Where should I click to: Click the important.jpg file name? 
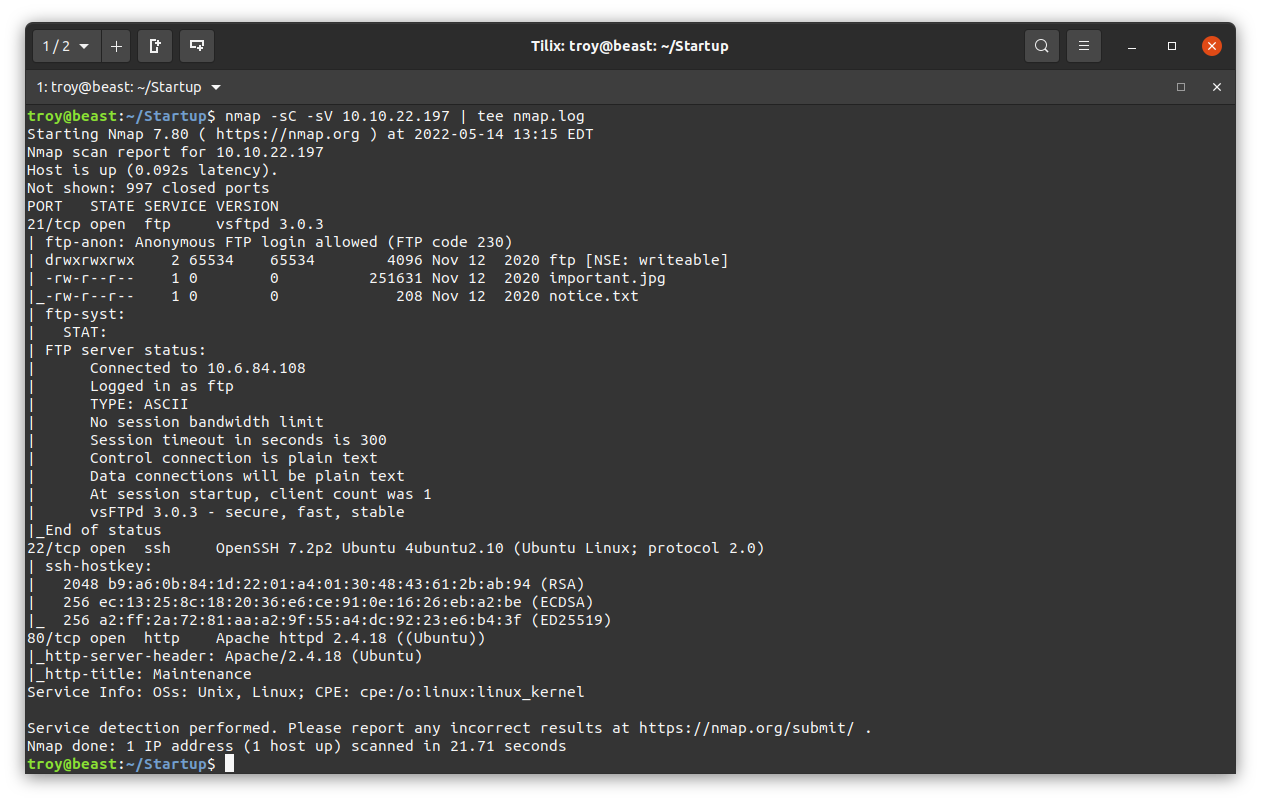pos(607,278)
